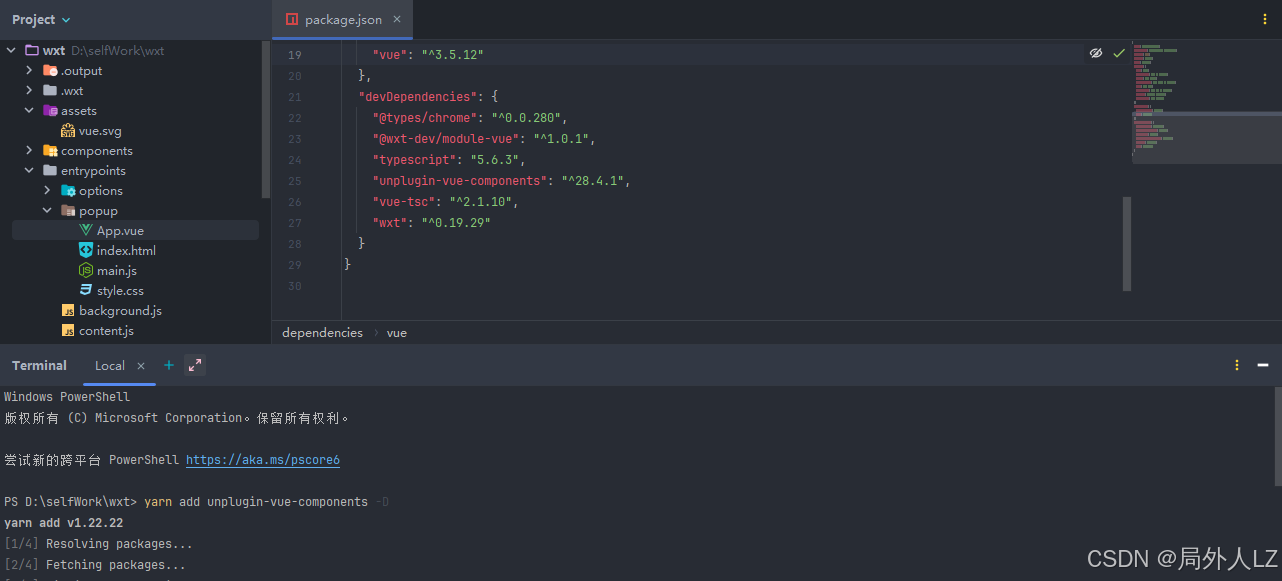Click the JS icon beside main.js

86,270
